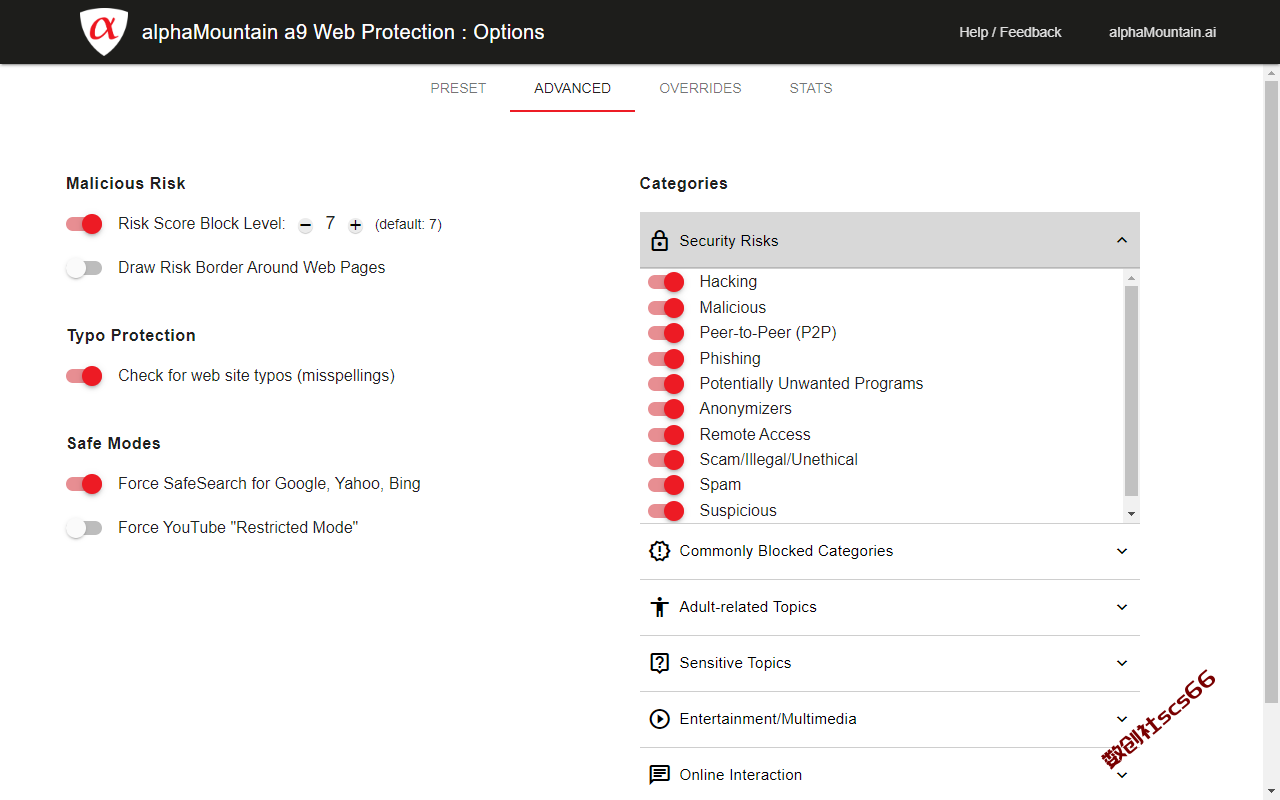Screen dimensions: 1280x800
Task: Click the alphaMountain shield logo
Action: click(x=104, y=32)
